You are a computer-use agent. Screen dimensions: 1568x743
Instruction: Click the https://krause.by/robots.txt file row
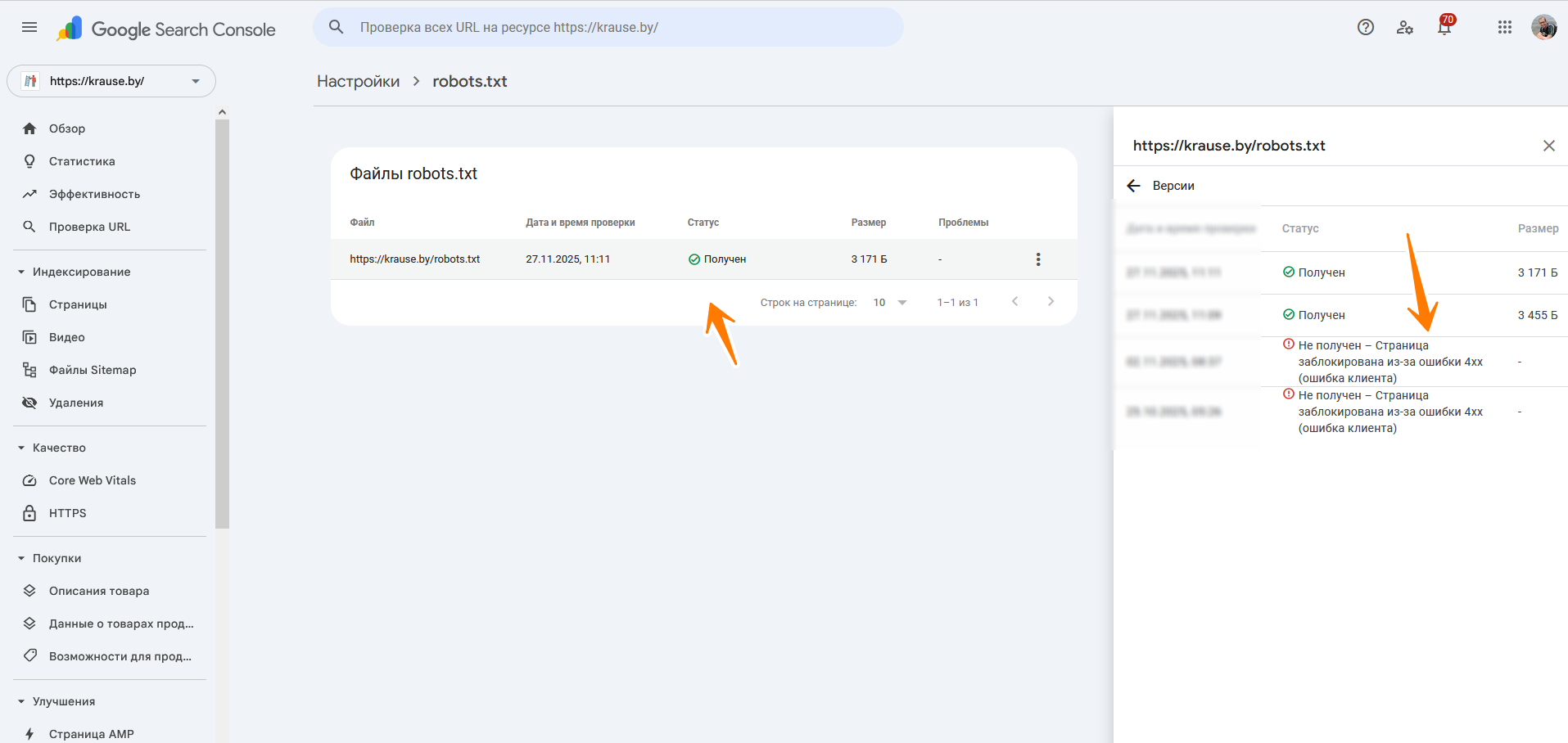pyautogui.click(x=414, y=259)
